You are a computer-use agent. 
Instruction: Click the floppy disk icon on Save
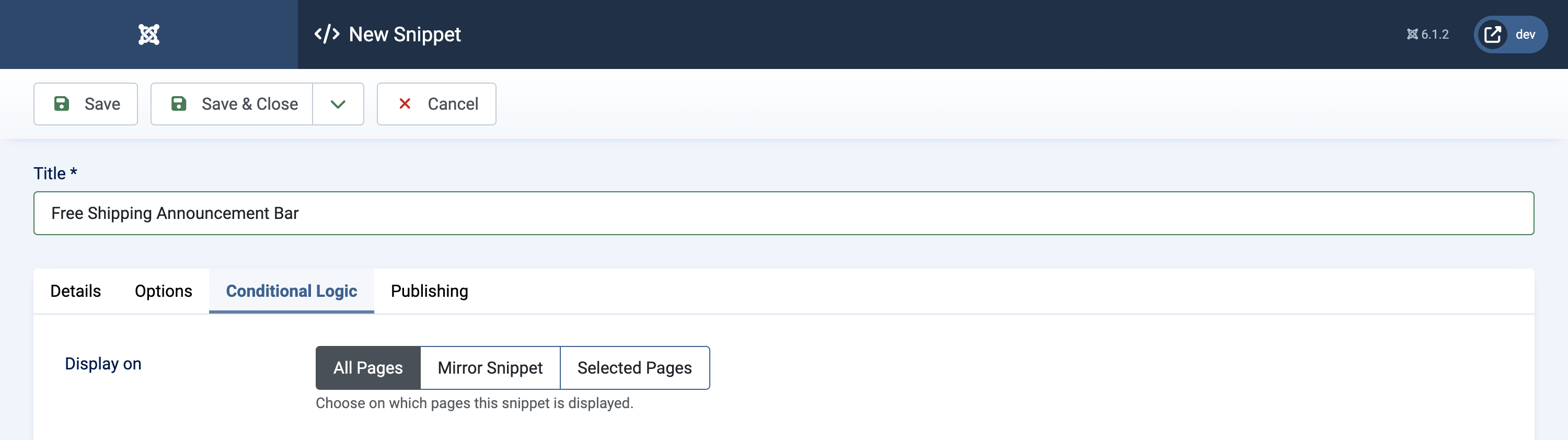pos(62,103)
